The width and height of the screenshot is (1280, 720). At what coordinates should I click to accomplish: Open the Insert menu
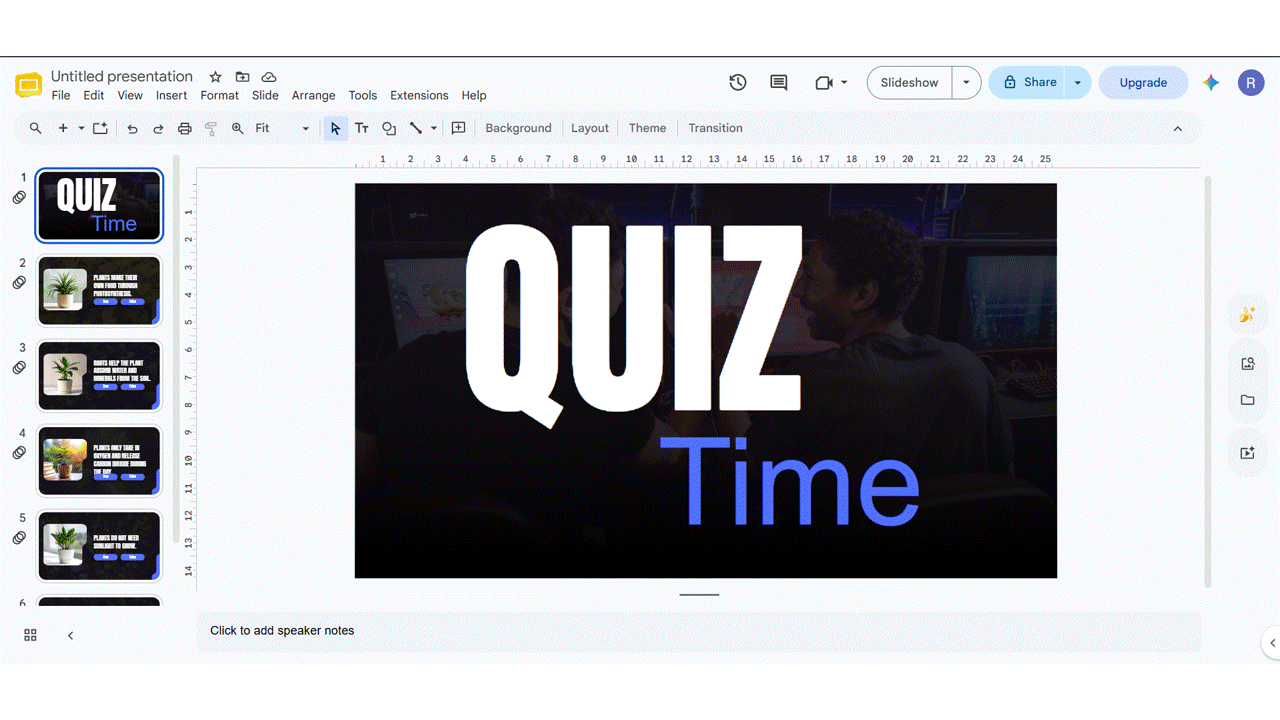click(x=172, y=95)
